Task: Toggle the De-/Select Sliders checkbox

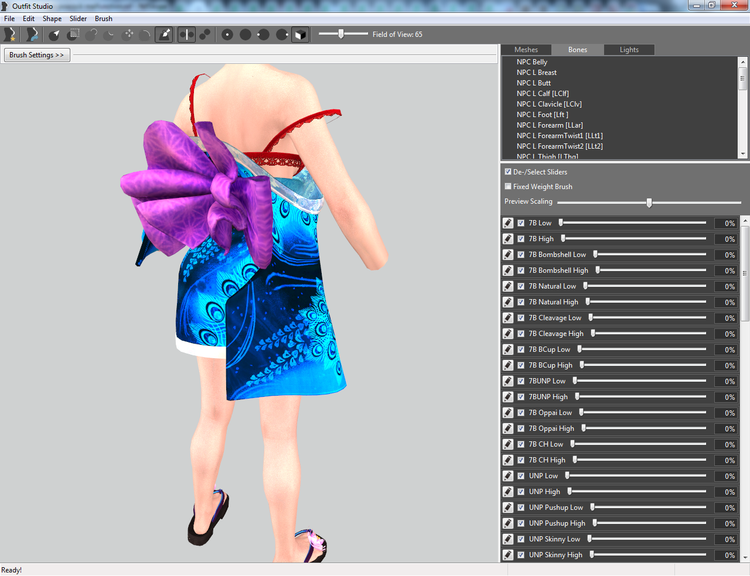Action: [x=508, y=171]
